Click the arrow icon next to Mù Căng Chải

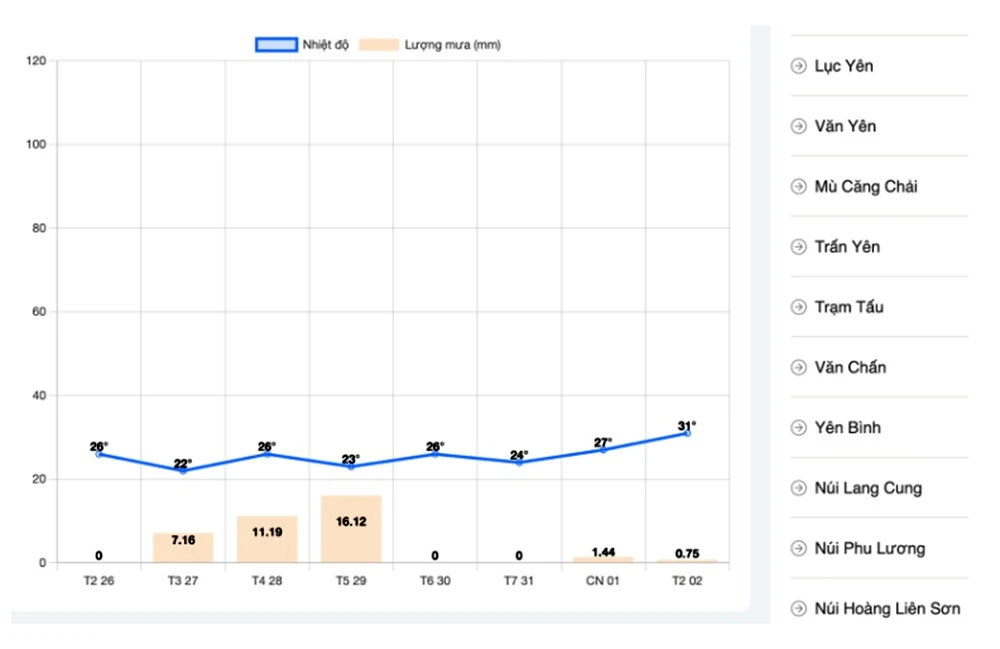(x=798, y=187)
